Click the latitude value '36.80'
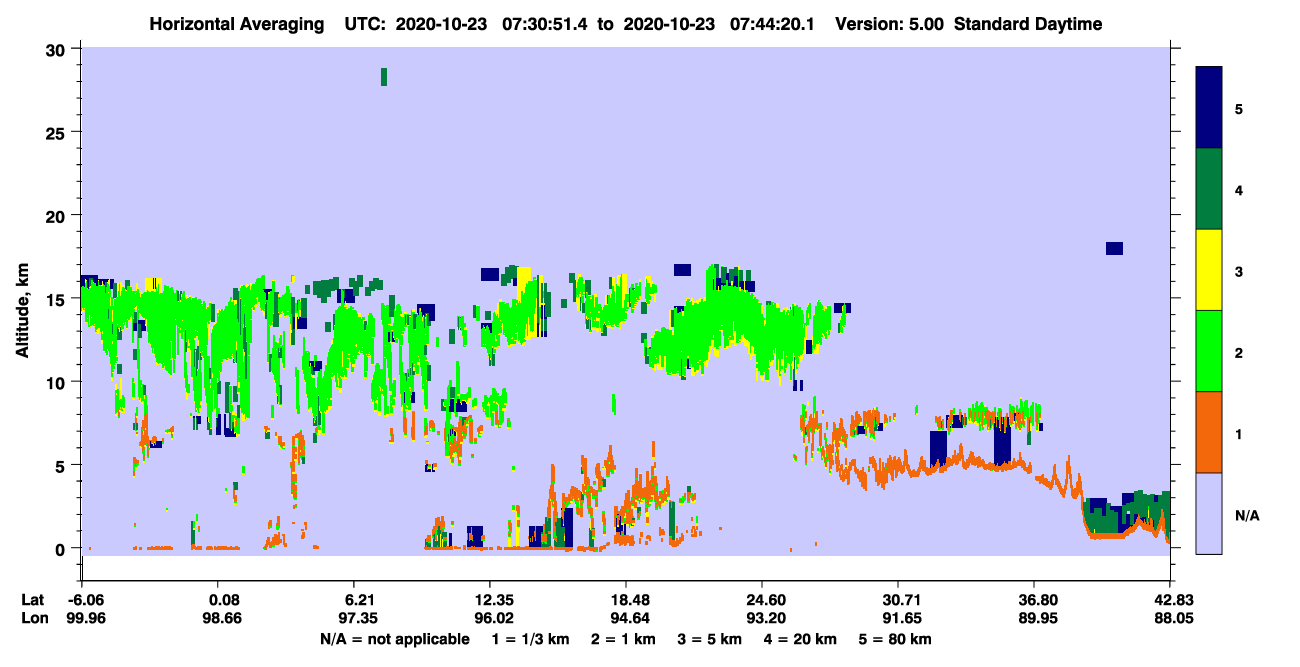 (x=1034, y=600)
